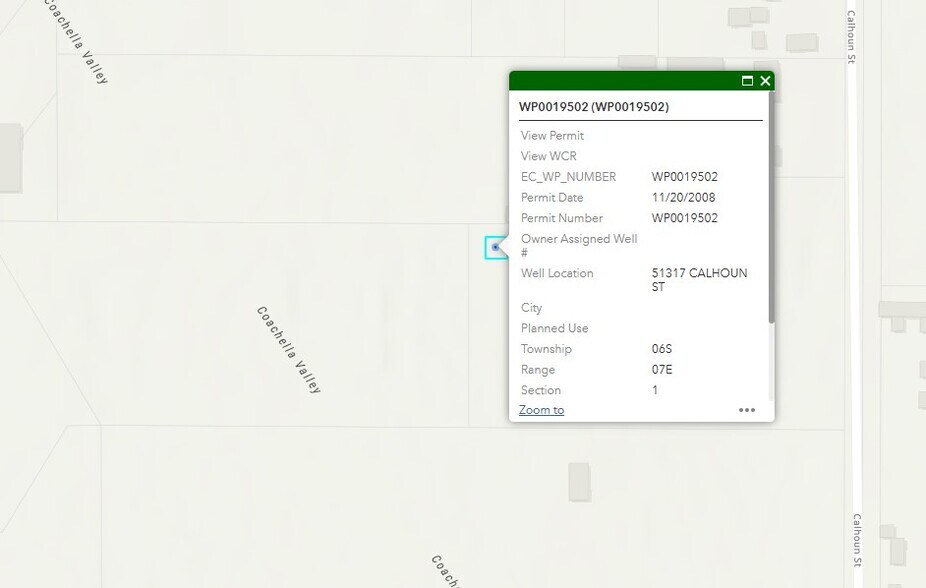Click the Township value 06S
Viewport: 926px width, 588px height.
662,348
